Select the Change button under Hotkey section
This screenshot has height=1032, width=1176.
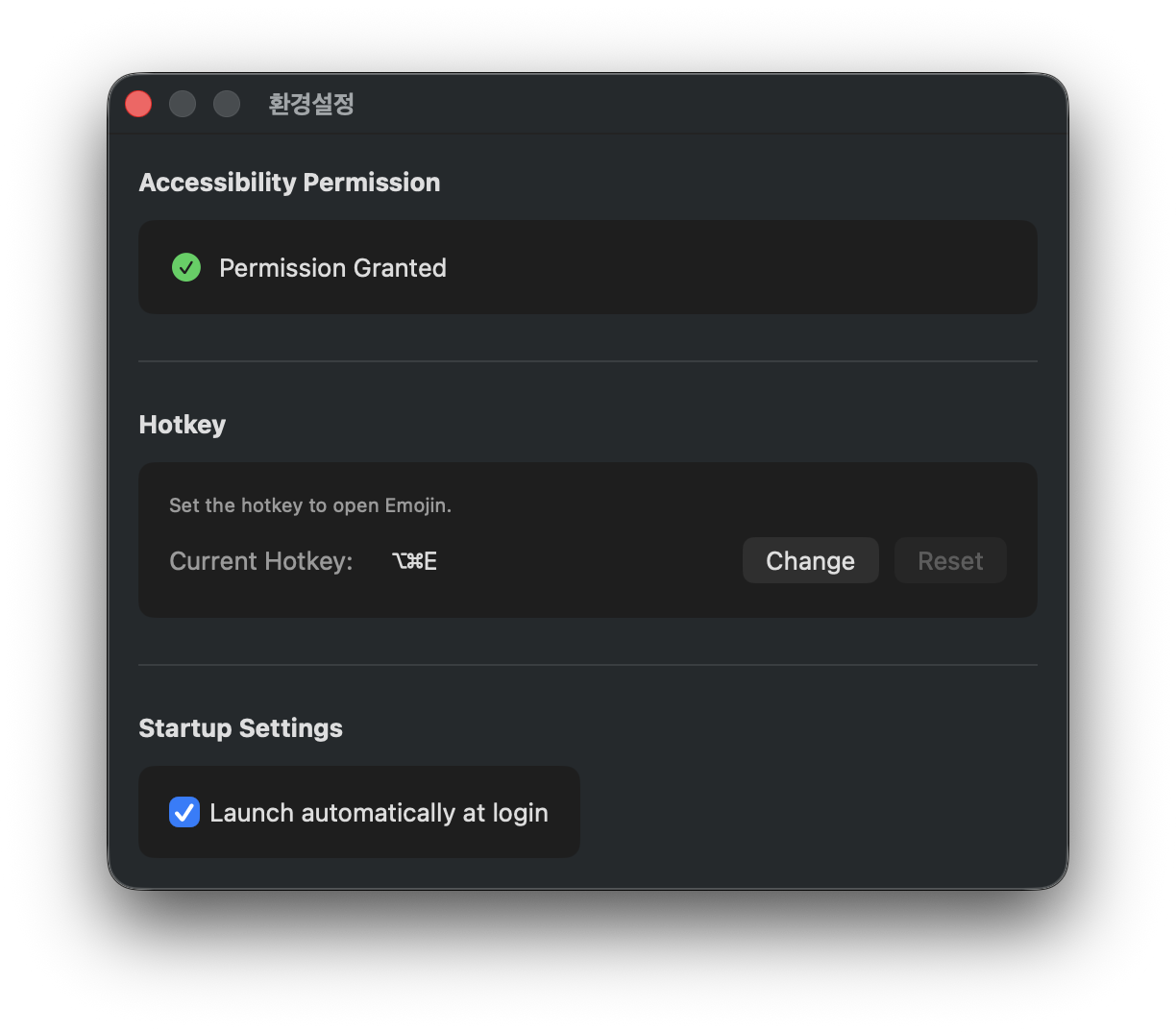tap(810, 560)
